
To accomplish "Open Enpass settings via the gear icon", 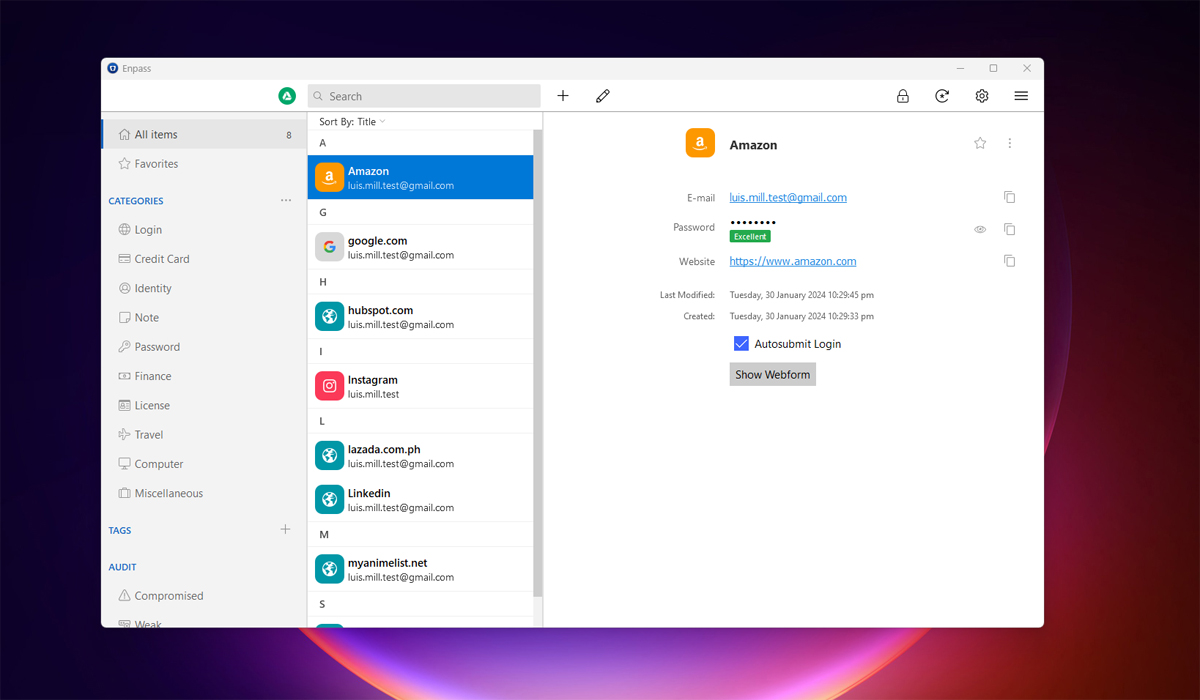I will point(981,95).
